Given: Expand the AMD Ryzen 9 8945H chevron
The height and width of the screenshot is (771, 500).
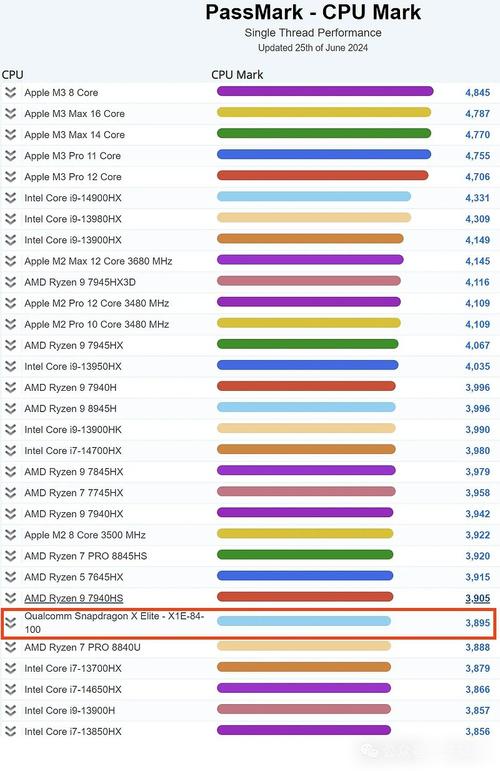Looking at the screenshot, I should click(x=10, y=409).
